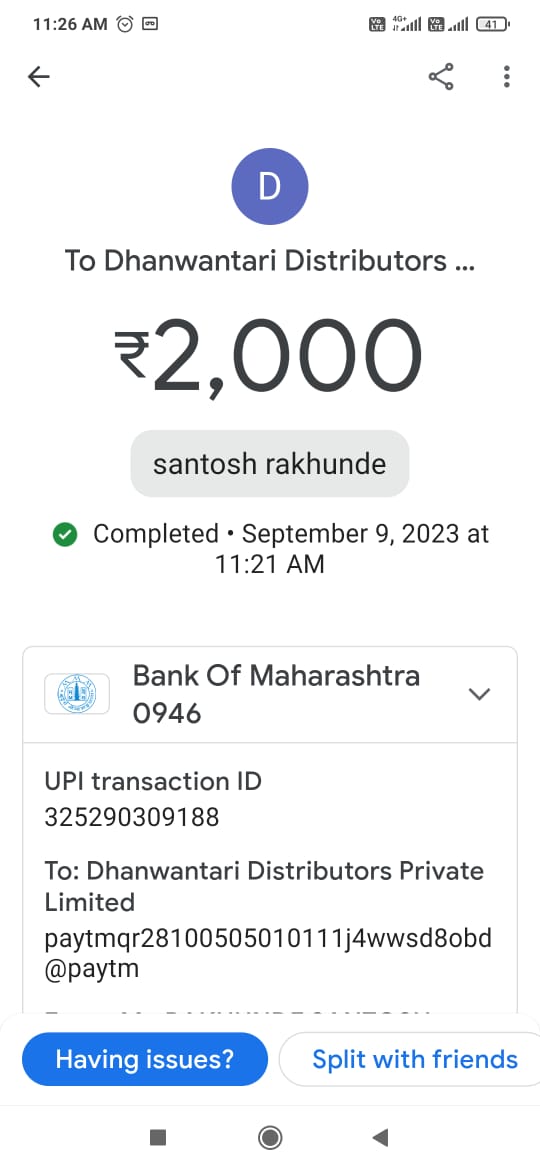Tap the purple D avatar circle
This screenshot has width=540, height=1170.
point(270,186)
